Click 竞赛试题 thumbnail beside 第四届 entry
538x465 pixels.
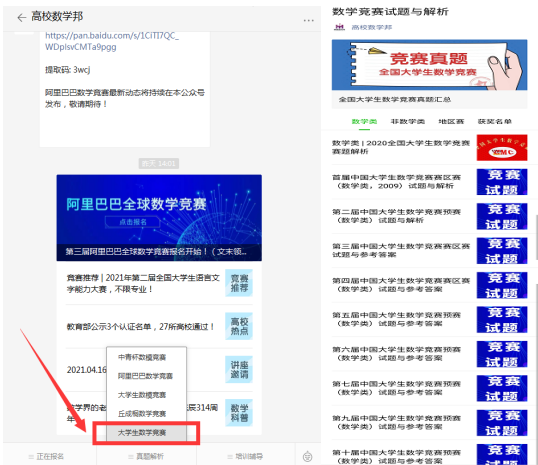[502, 285]
